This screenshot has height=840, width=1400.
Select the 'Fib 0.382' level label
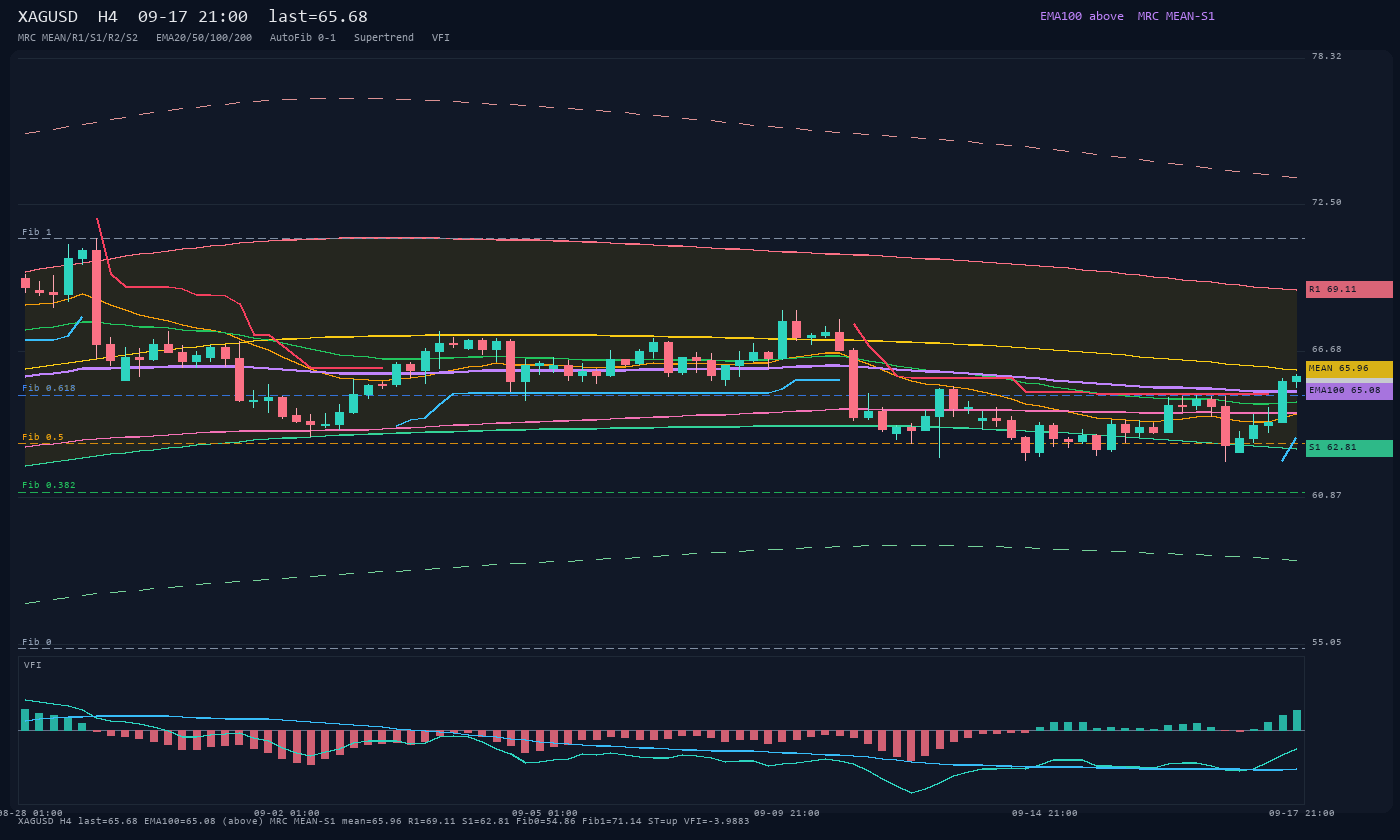(x=49, y=485)
